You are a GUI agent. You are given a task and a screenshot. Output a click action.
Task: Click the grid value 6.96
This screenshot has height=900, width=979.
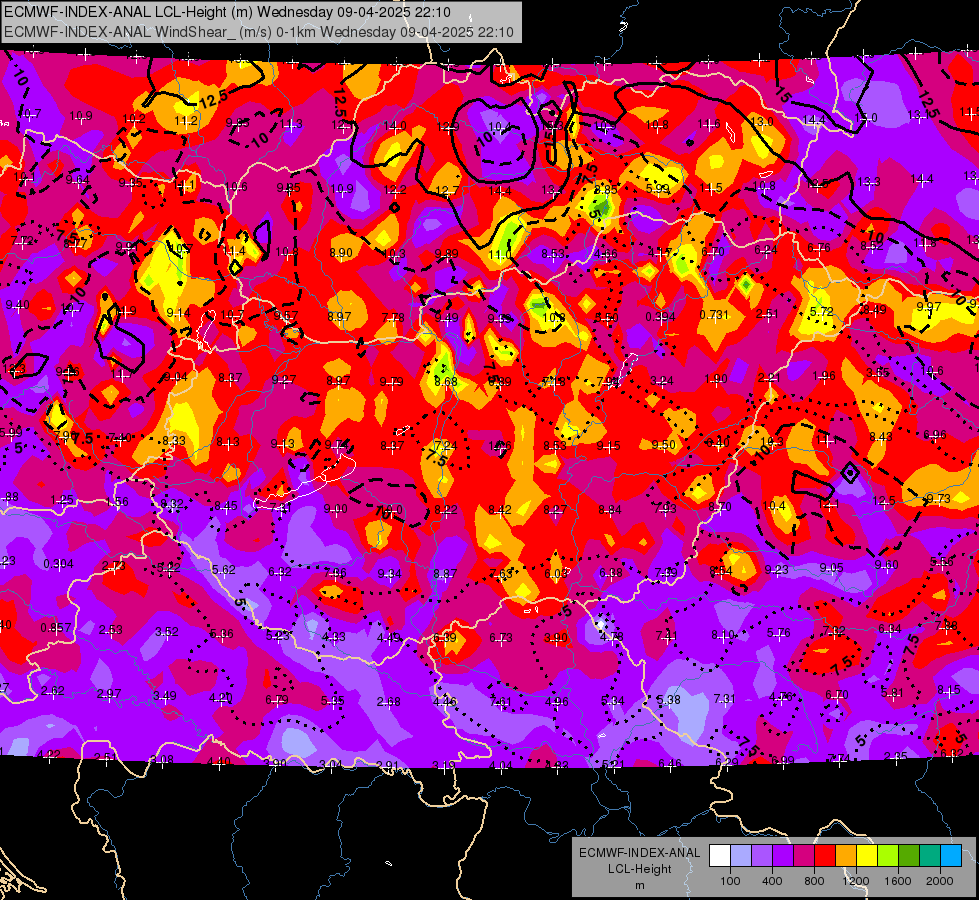(935, 435)
